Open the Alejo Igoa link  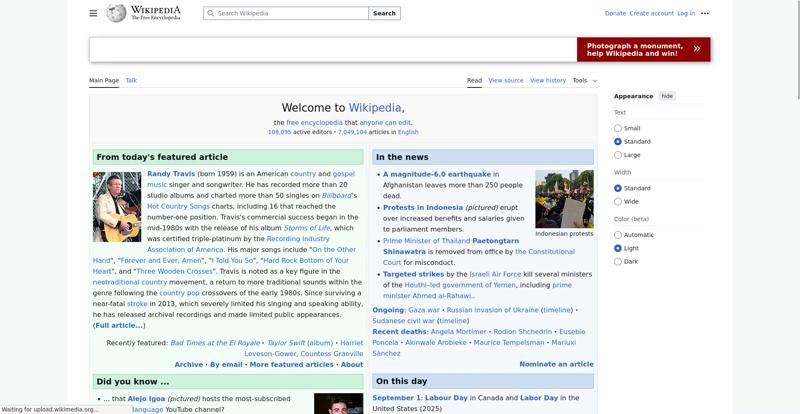(146, 399)
